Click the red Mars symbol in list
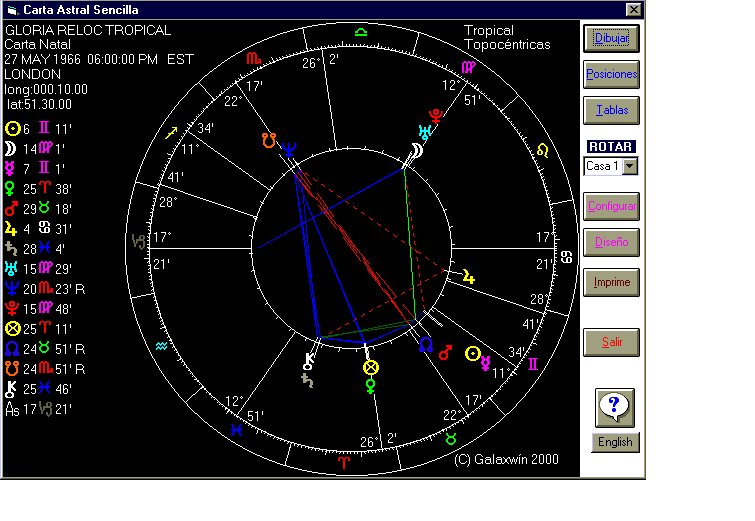 click(12, 208)
